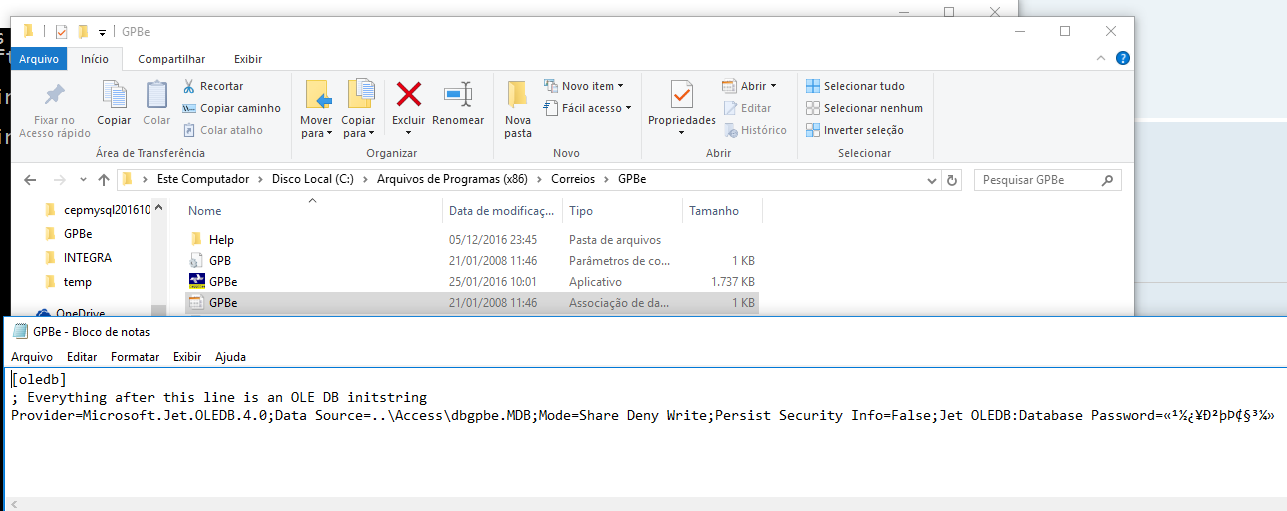Click the Up one level arrow
Screen dimensions: 1287x511
click(104, 181)
